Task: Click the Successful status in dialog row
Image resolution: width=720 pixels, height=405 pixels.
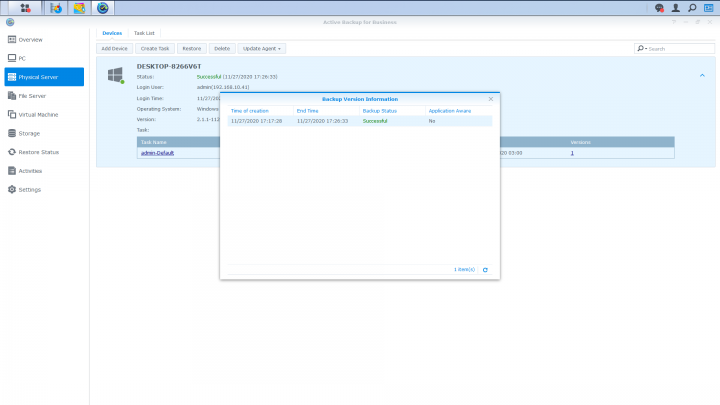Action: coord(375,121)
